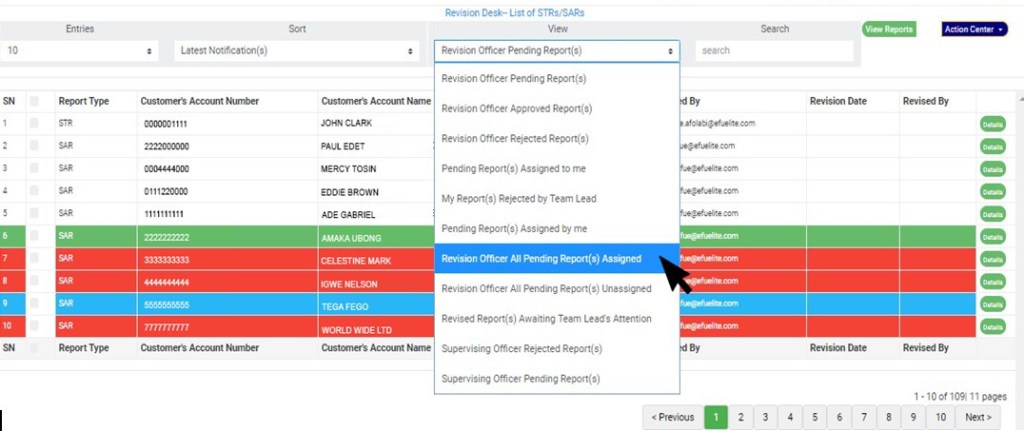
Task: Expand the Entries count dropdown
Action: 80,51
